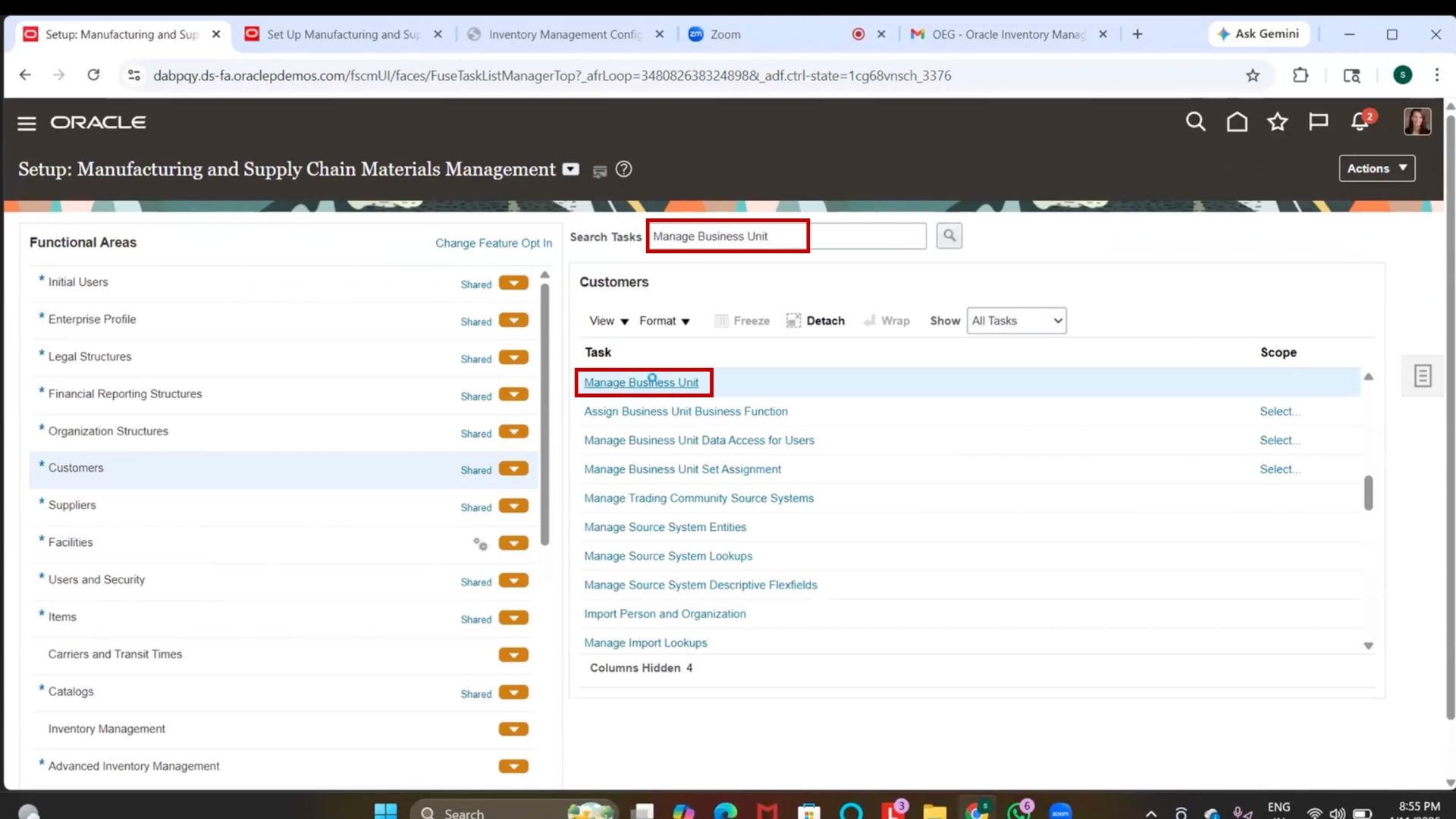Expand the Inventory Management orange dropdown
The height and width of the screenshot is (819, 1456).
click(513, 730)
